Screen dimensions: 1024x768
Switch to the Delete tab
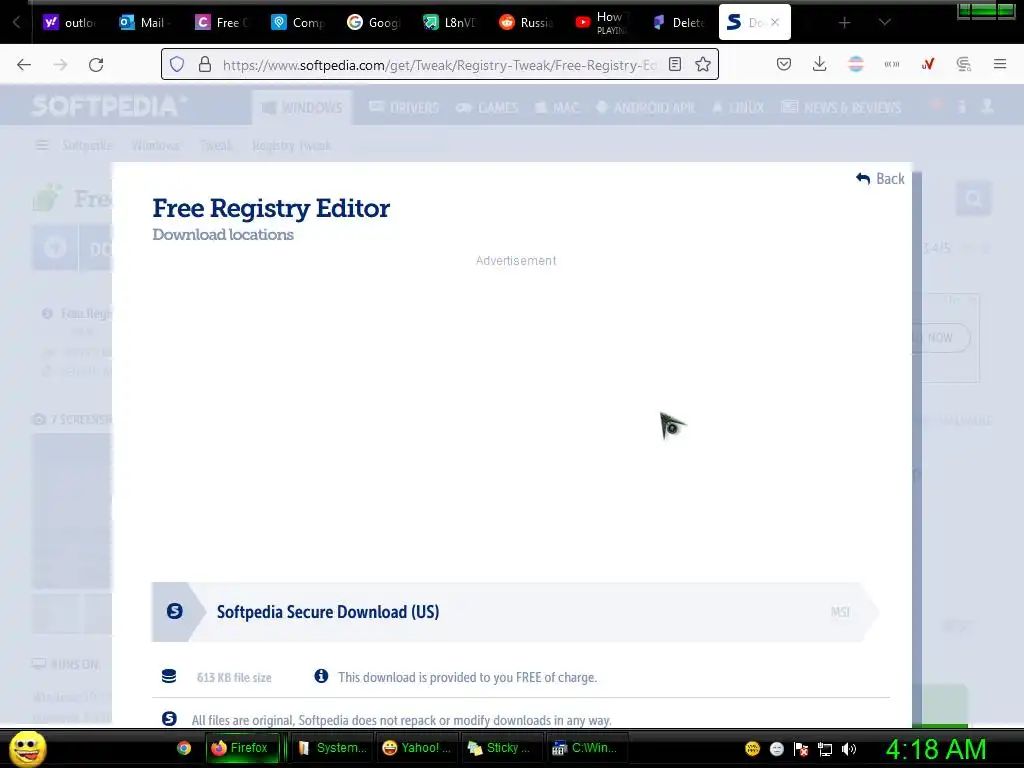679,22
